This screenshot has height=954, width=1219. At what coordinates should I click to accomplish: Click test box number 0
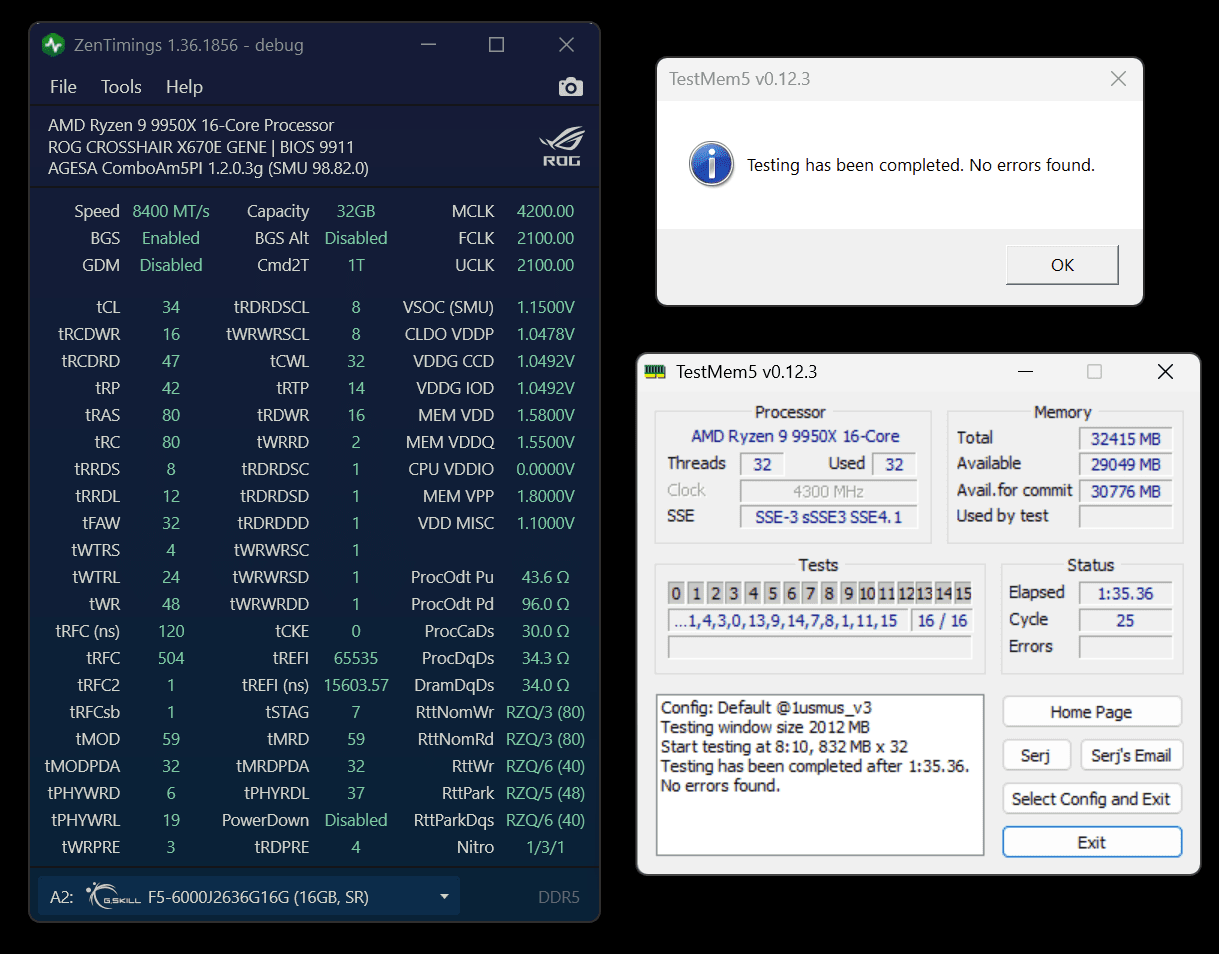(x=676, y=594)
